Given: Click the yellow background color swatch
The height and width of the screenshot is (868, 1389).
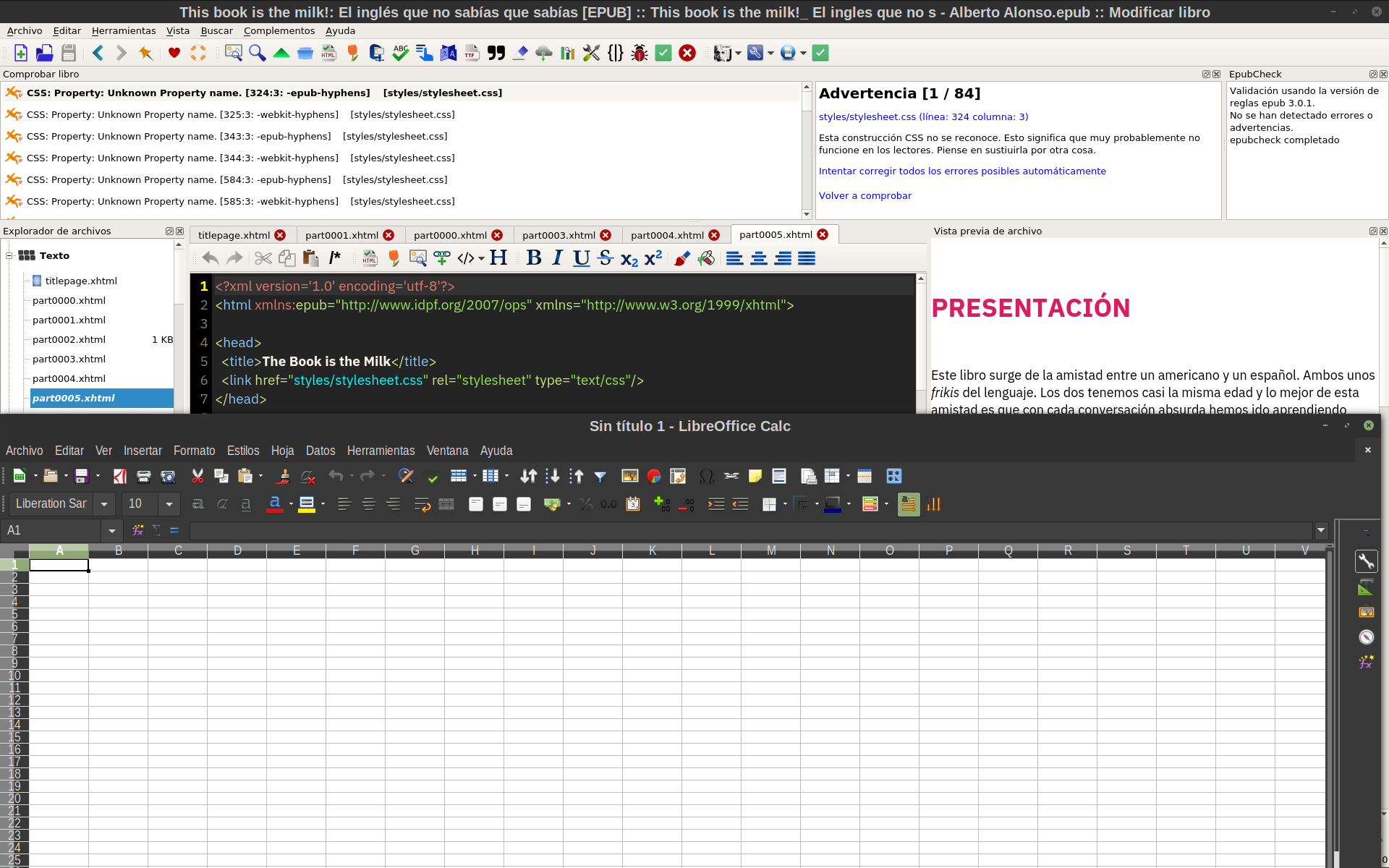Looking at the screenshot, I should click(x=307, y=504).
